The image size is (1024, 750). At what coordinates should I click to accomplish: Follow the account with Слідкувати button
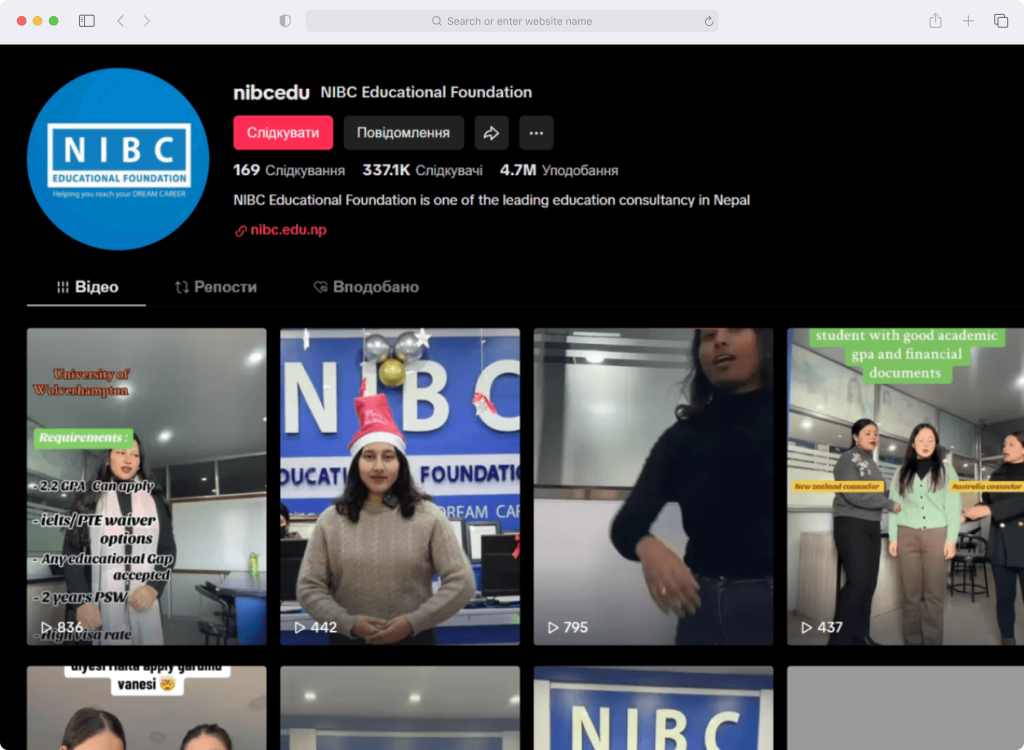(x=283, y=133)
